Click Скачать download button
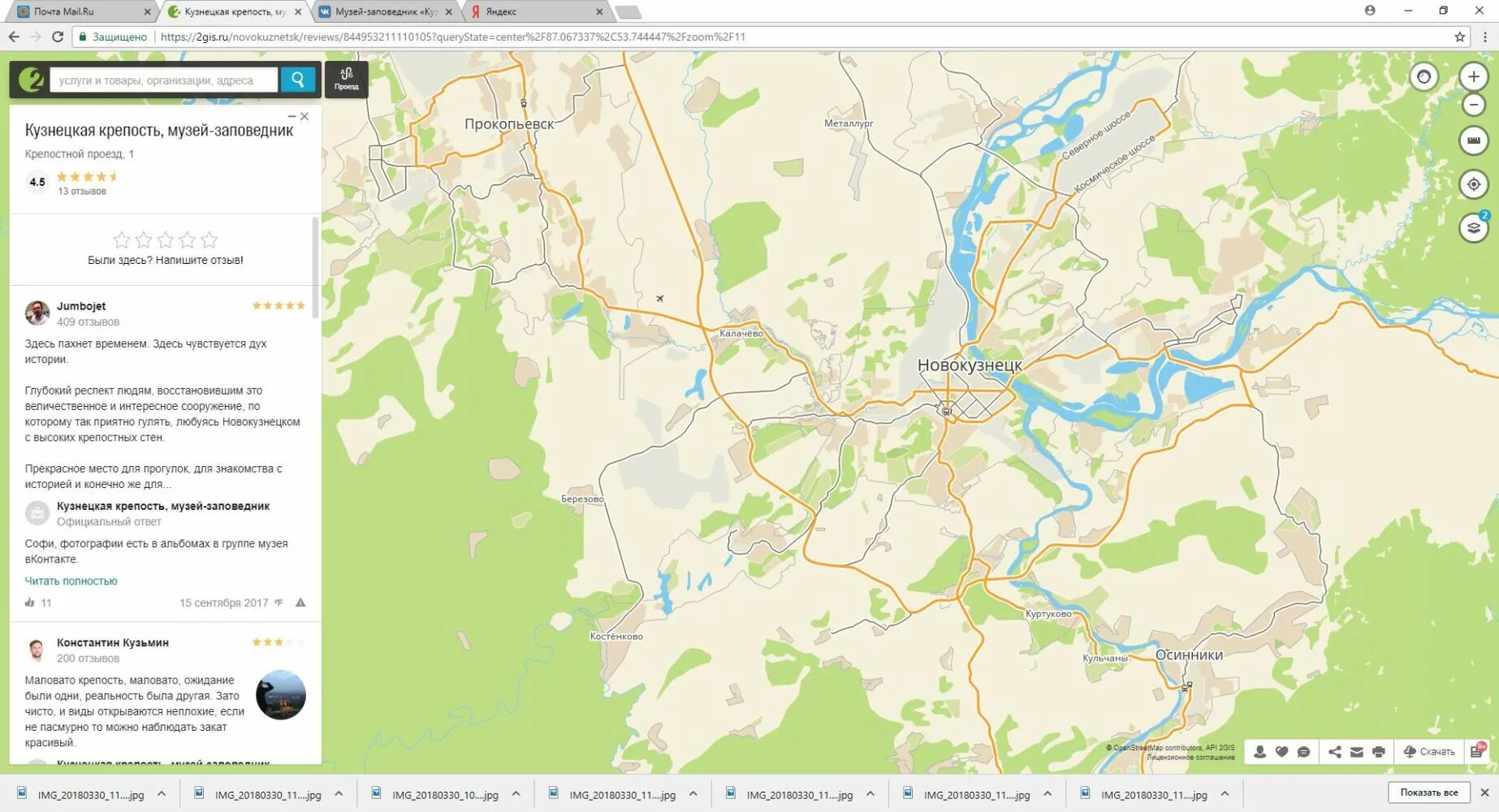This screenshot has height=812, width=1499. [x=1429, y=752]
